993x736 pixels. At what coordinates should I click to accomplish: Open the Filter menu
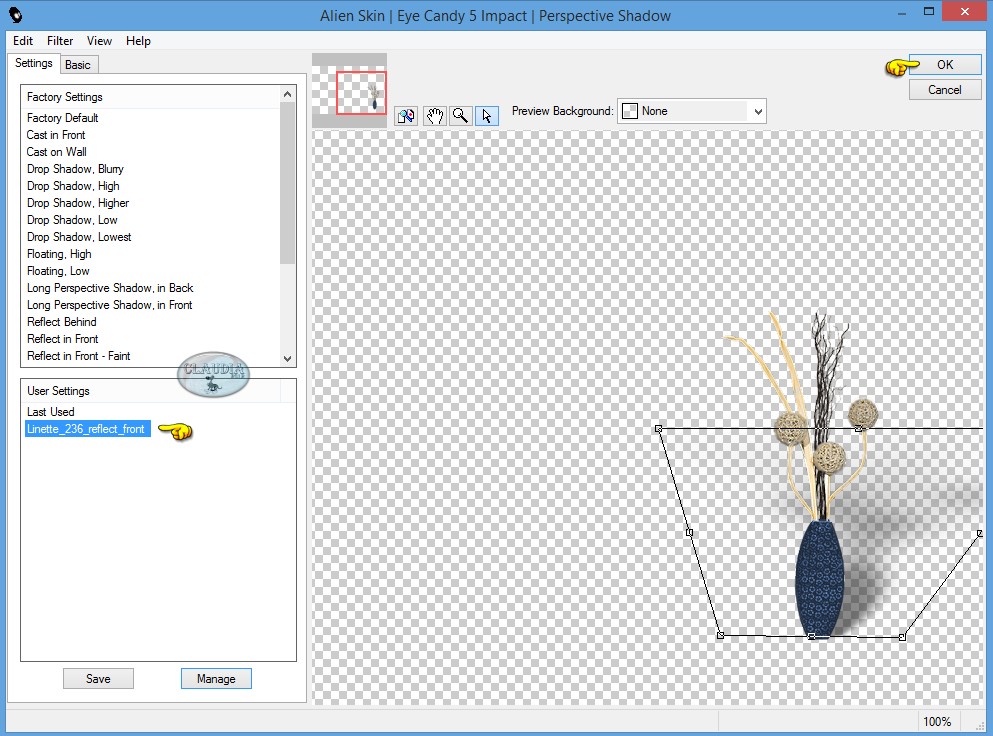[60, 41]
